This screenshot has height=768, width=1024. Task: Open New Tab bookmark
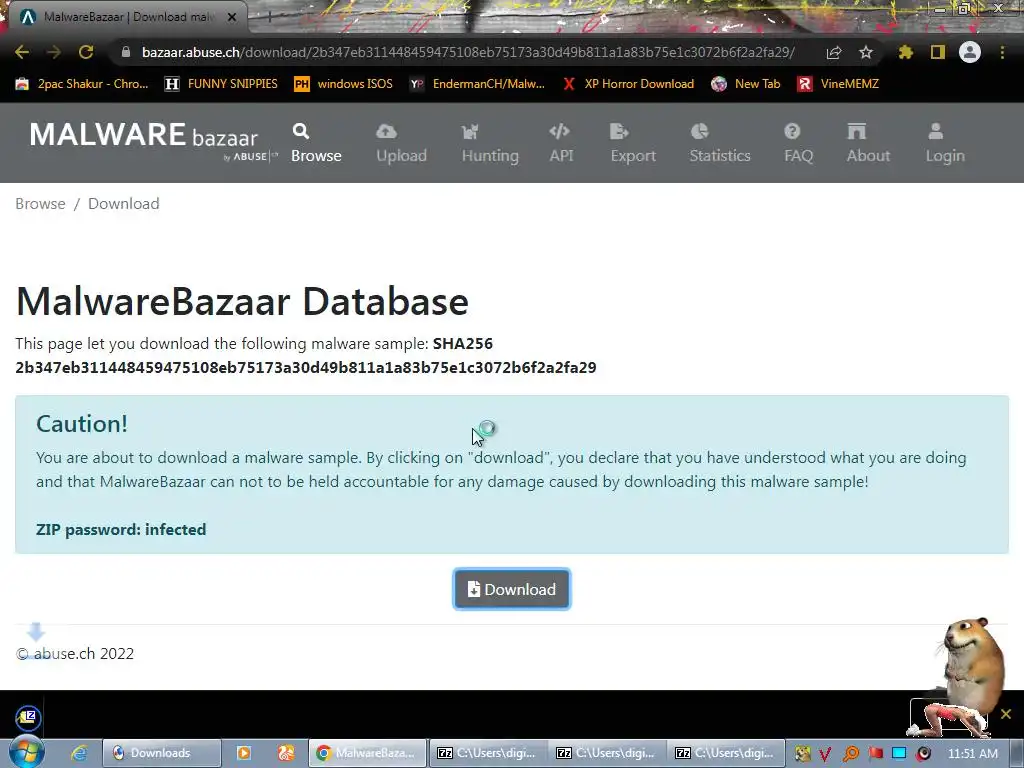click(746, 84)
